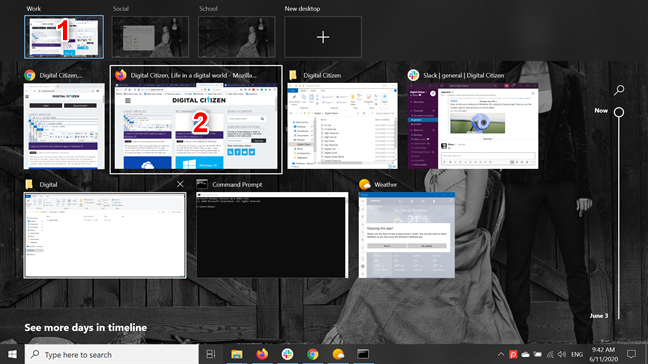Click the Task View taskbar button
Screen dimensions: 648x364
pyautogui.click(x=211, y=354)
